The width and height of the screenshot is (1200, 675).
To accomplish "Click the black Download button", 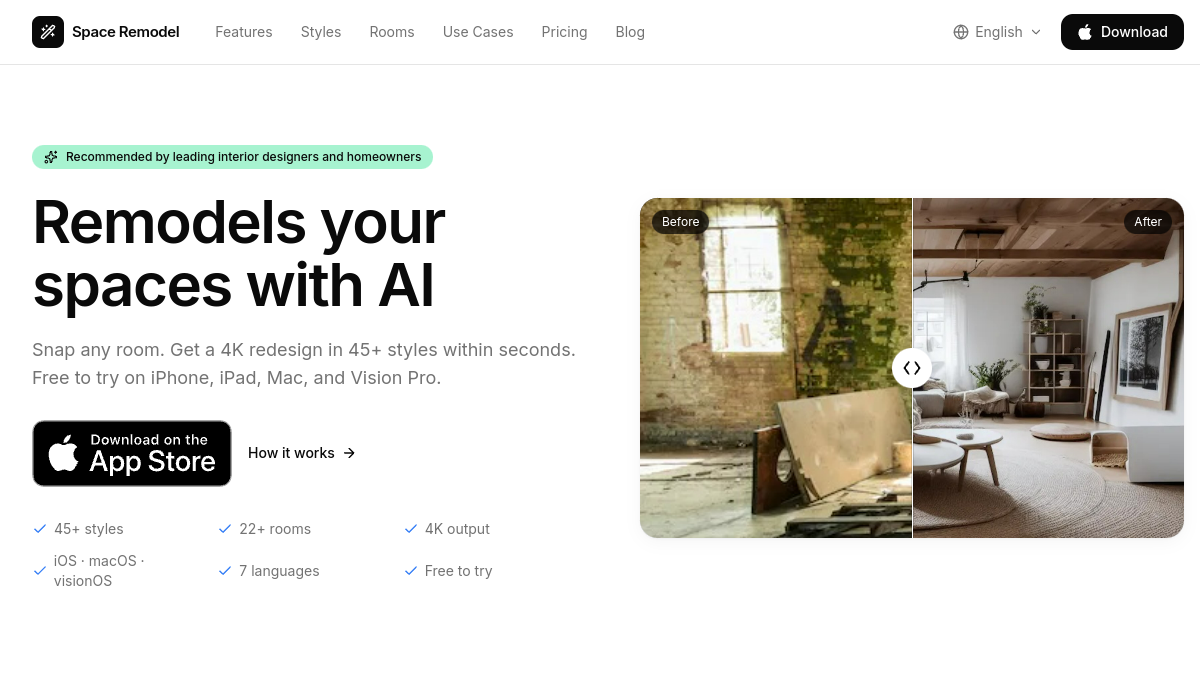I will [x=1122, y=32].
